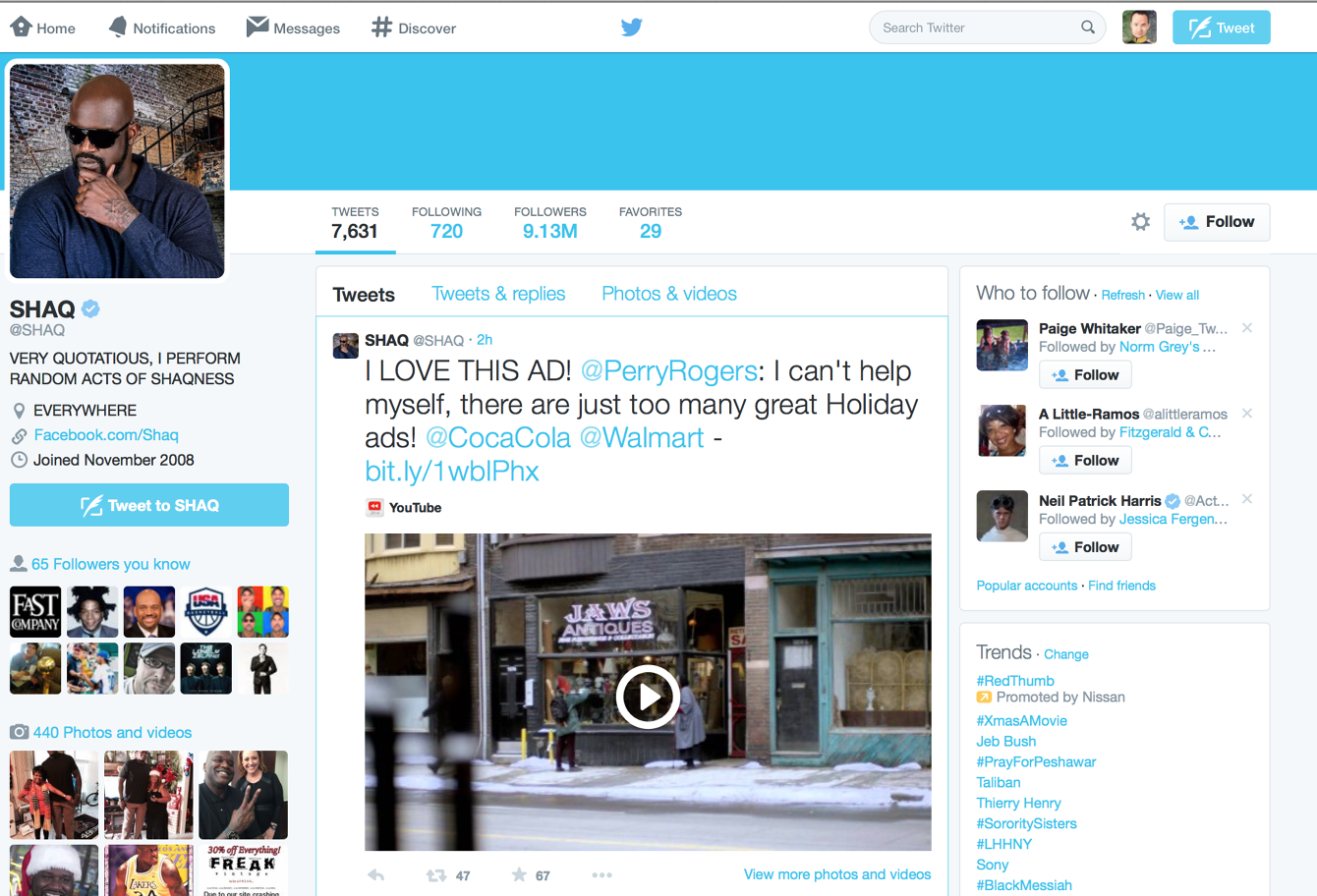Click the YouTube source icon

pyautogui.click(x=374, y=507)
